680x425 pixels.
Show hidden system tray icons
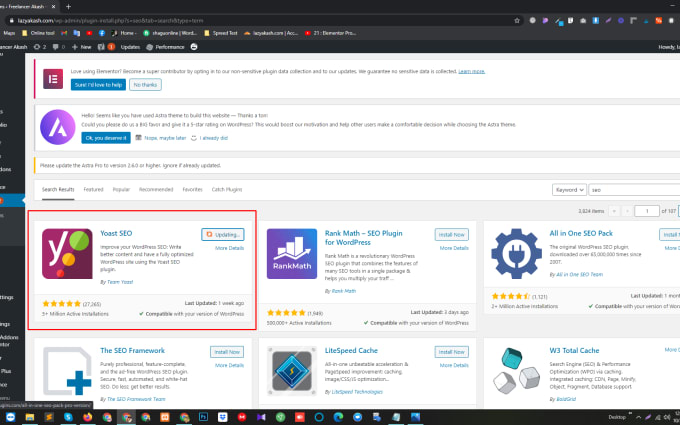638,417
